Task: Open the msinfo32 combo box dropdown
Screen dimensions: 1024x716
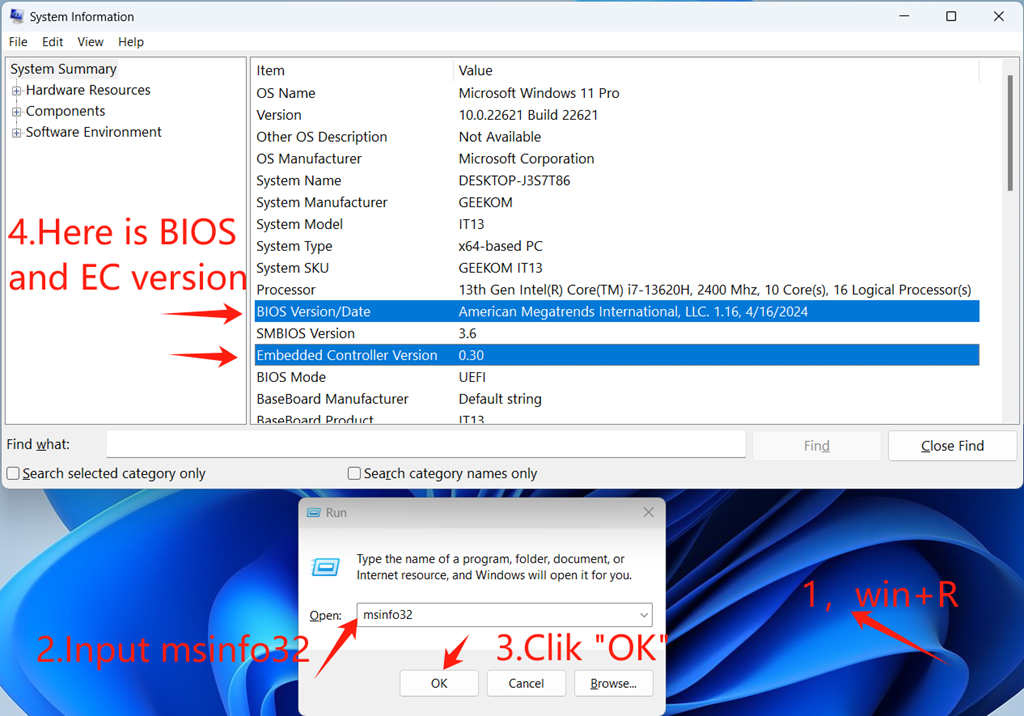Action: coord(645,615)
